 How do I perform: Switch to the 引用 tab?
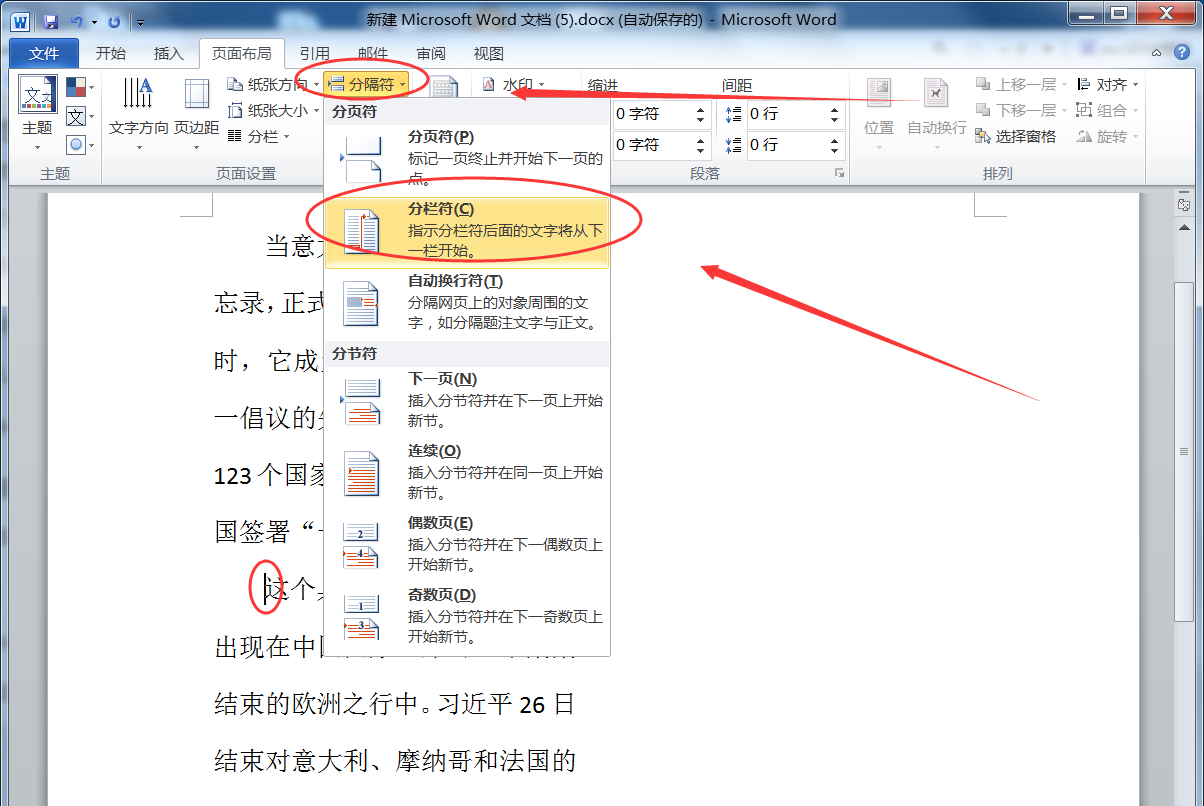point(315,54)
